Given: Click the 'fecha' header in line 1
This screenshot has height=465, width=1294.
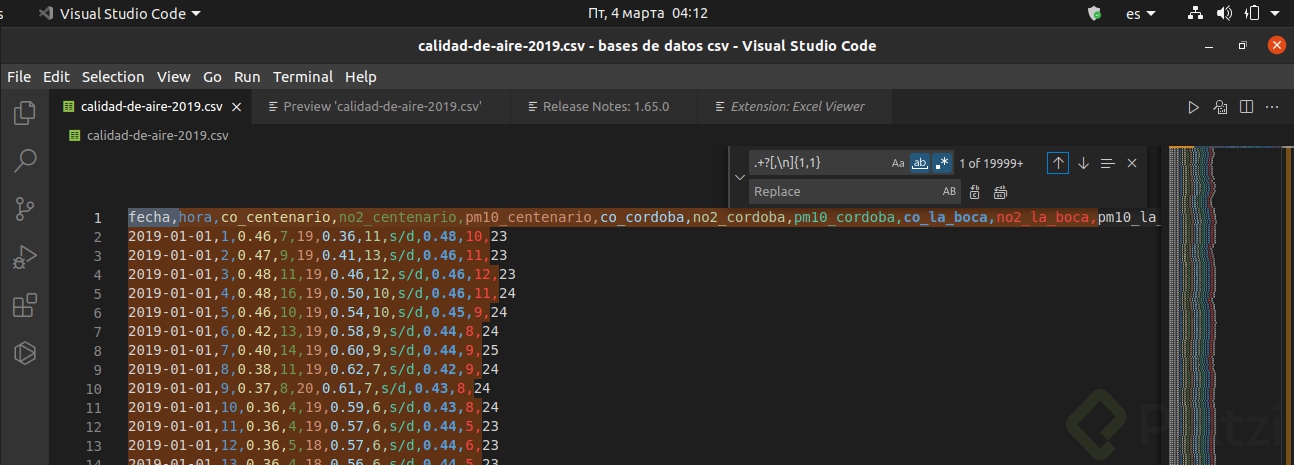Looking at the screenshot, I should tap(150, 218).
